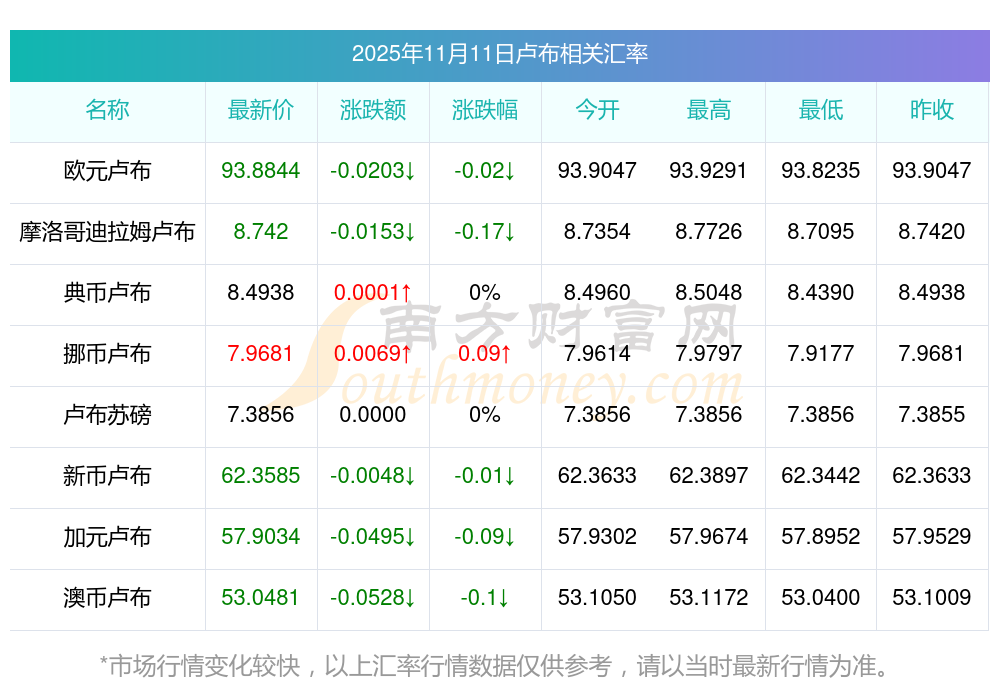Click the 最低 column header
The height and width of the screenshot is (697, 1000).
pos(821,110)
